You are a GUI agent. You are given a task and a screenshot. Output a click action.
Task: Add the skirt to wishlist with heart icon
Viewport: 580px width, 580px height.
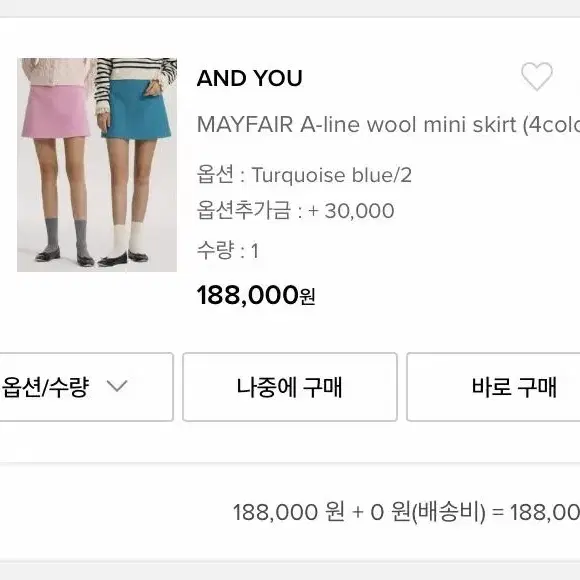[537, 76]
